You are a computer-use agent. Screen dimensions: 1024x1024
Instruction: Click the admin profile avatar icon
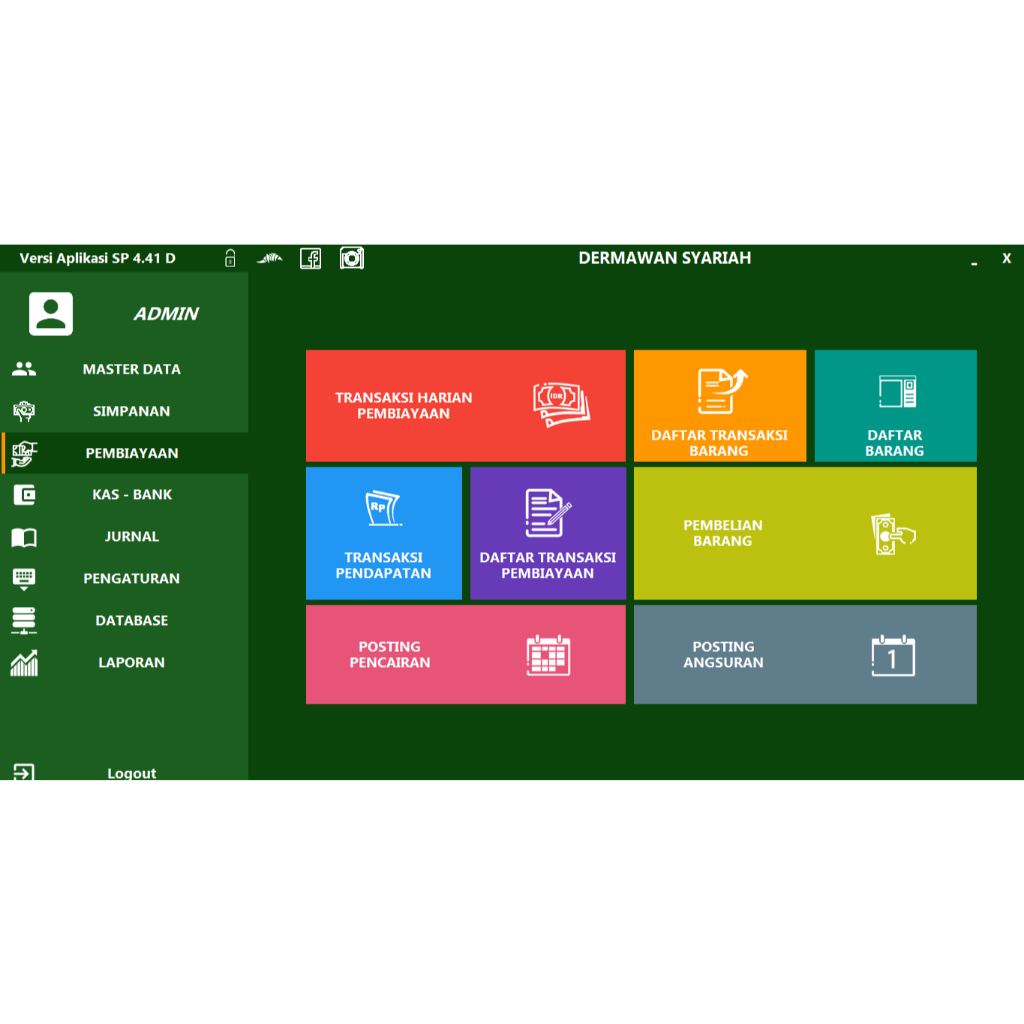[51, 313]
